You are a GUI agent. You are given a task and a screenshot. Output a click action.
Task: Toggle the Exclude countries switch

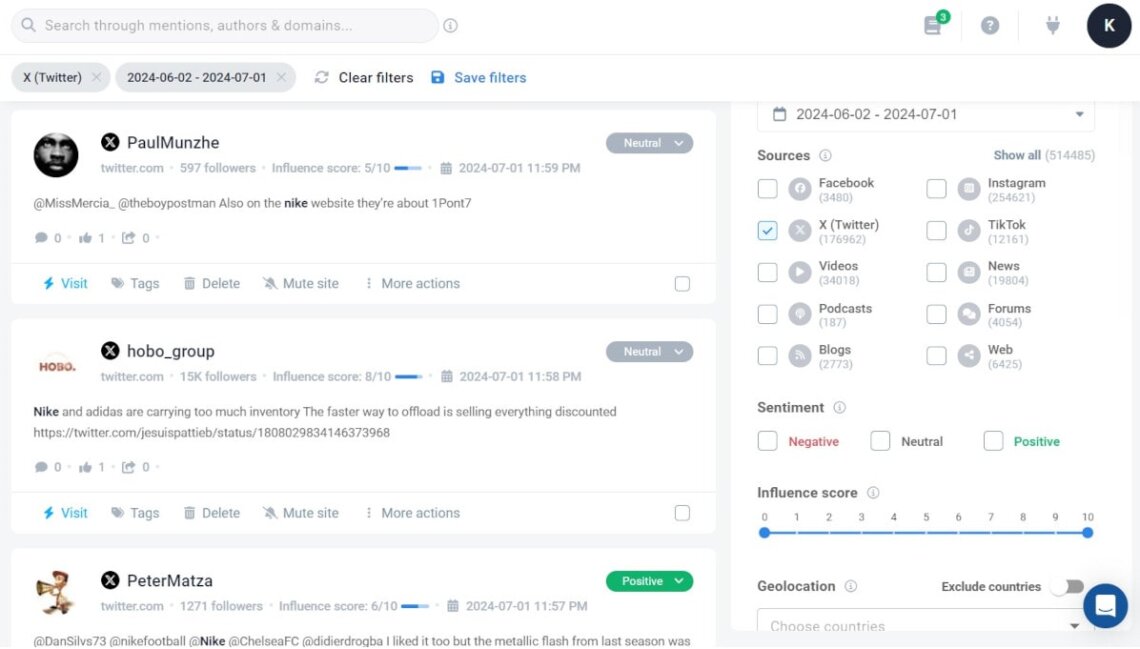click(x=1067, y=586)
